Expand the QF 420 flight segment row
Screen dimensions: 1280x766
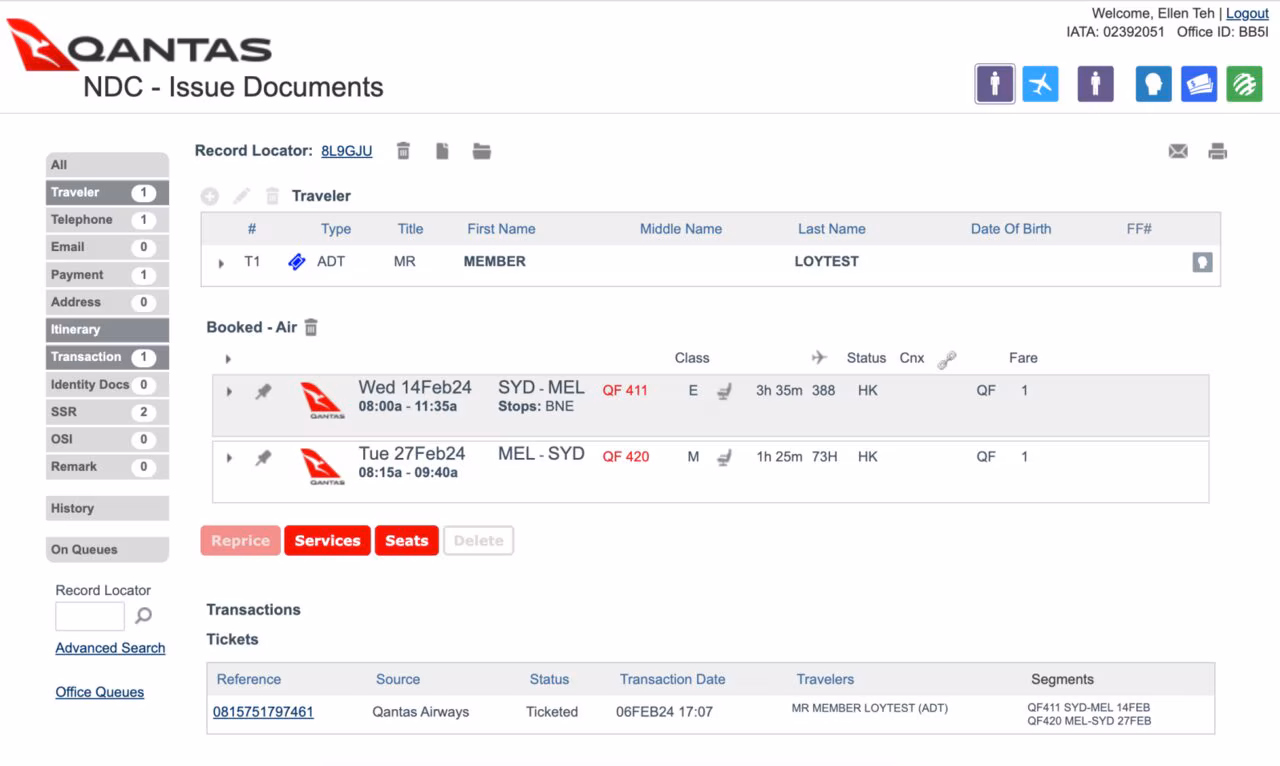[x=229, y=458]
